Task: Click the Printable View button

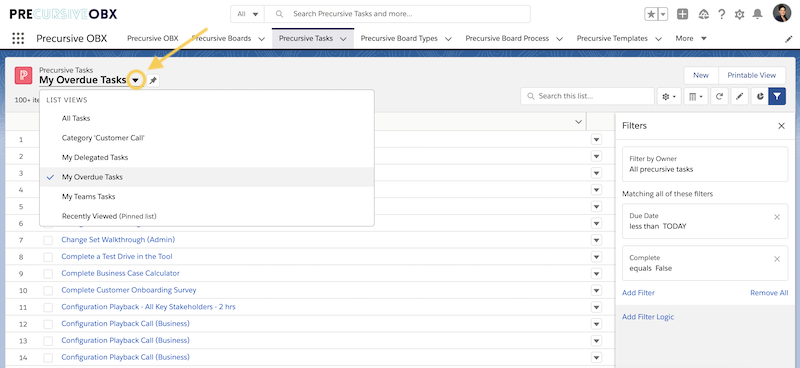Action: 752,76
